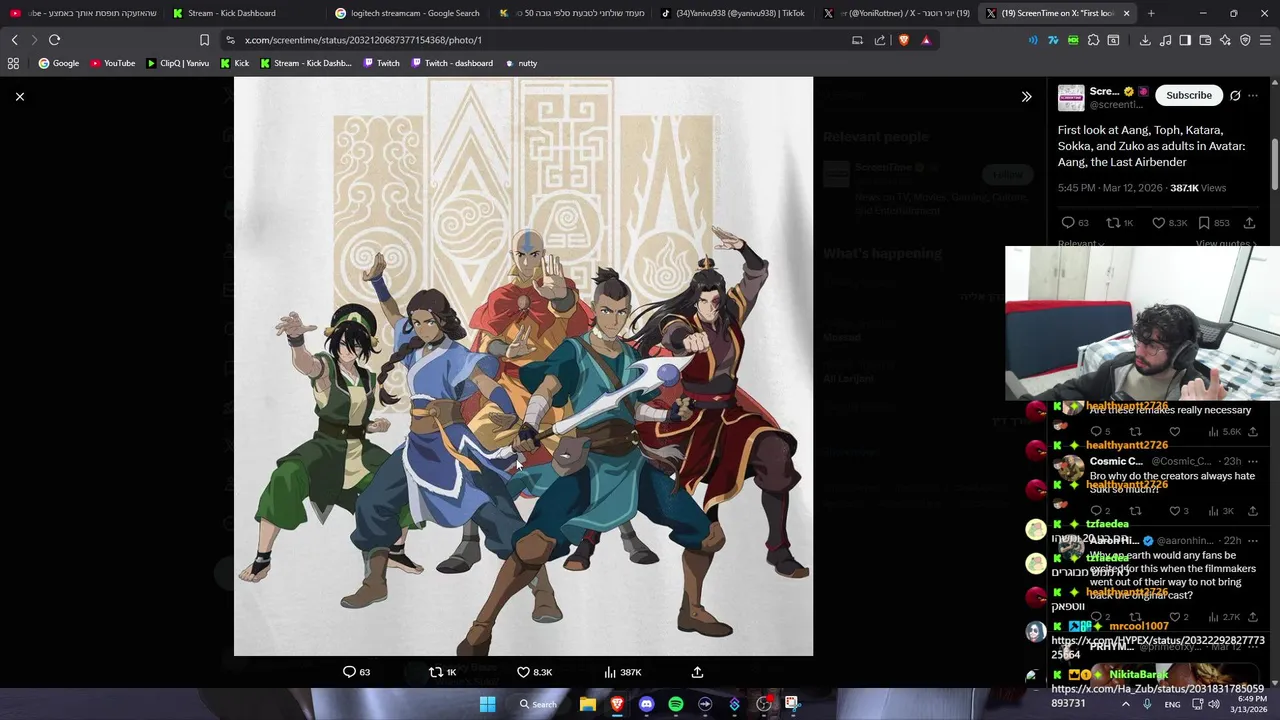The height and width of the screenshot is (720, 1280).
Task: Open the post timestamp 5:45 PM Mar 12, 2026
Action: click(1110, 188)
